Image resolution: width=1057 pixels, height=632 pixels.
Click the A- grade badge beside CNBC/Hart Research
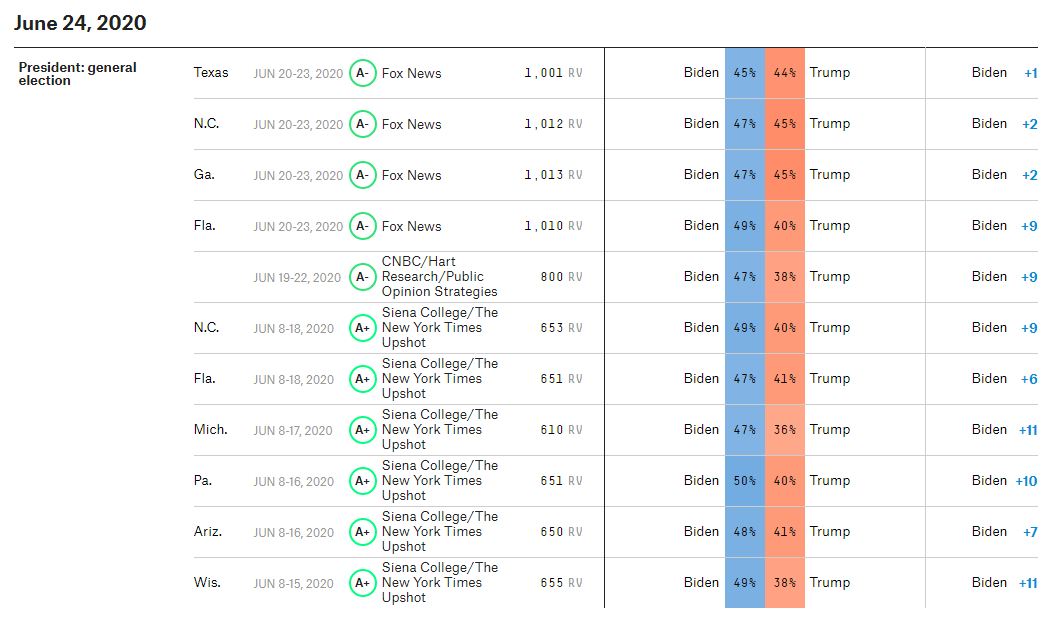pyautogui.click(x=362, y=277)
